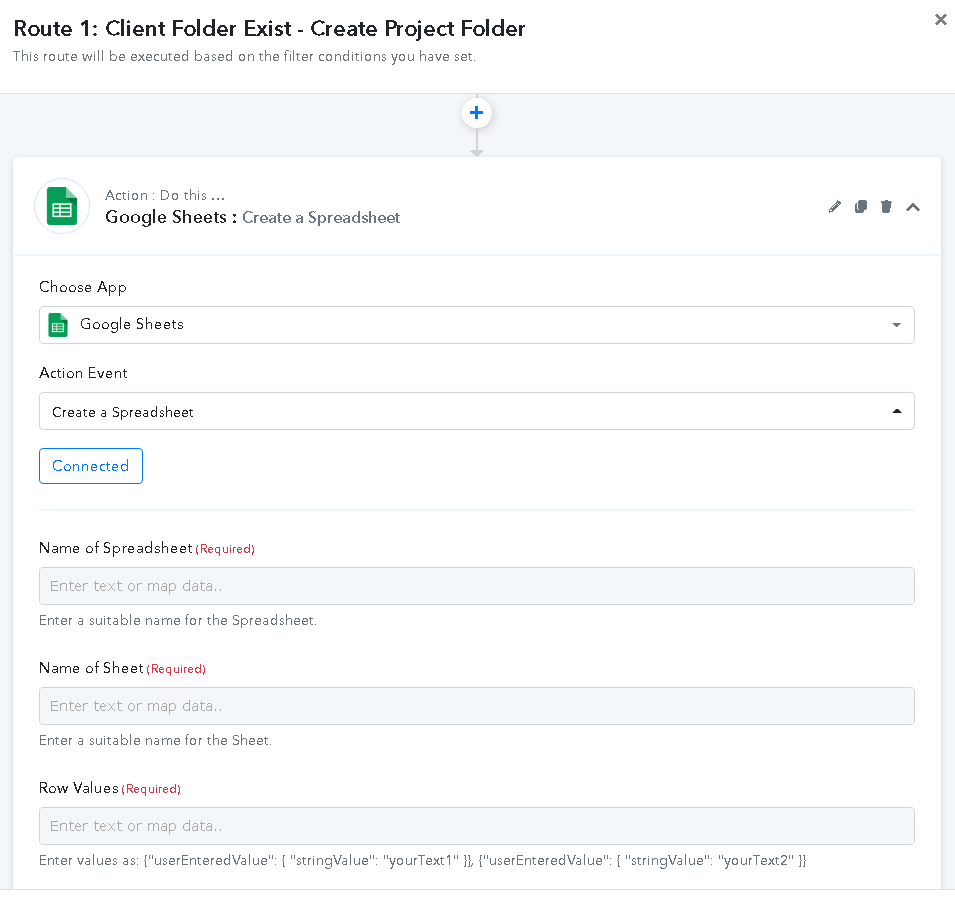
Task: Click the Connected button
Action: [91, 466]
